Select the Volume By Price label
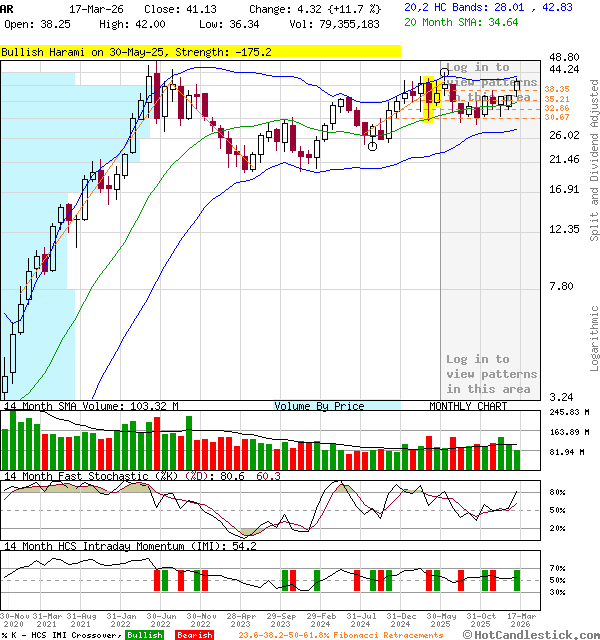 (x=320, y=406)
